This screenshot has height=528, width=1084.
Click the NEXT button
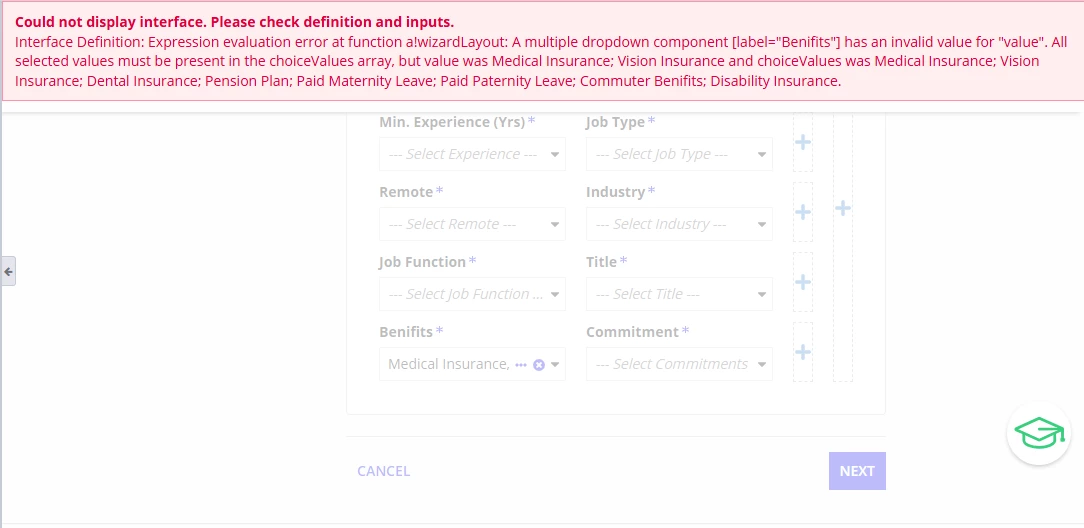pos(857,471)
